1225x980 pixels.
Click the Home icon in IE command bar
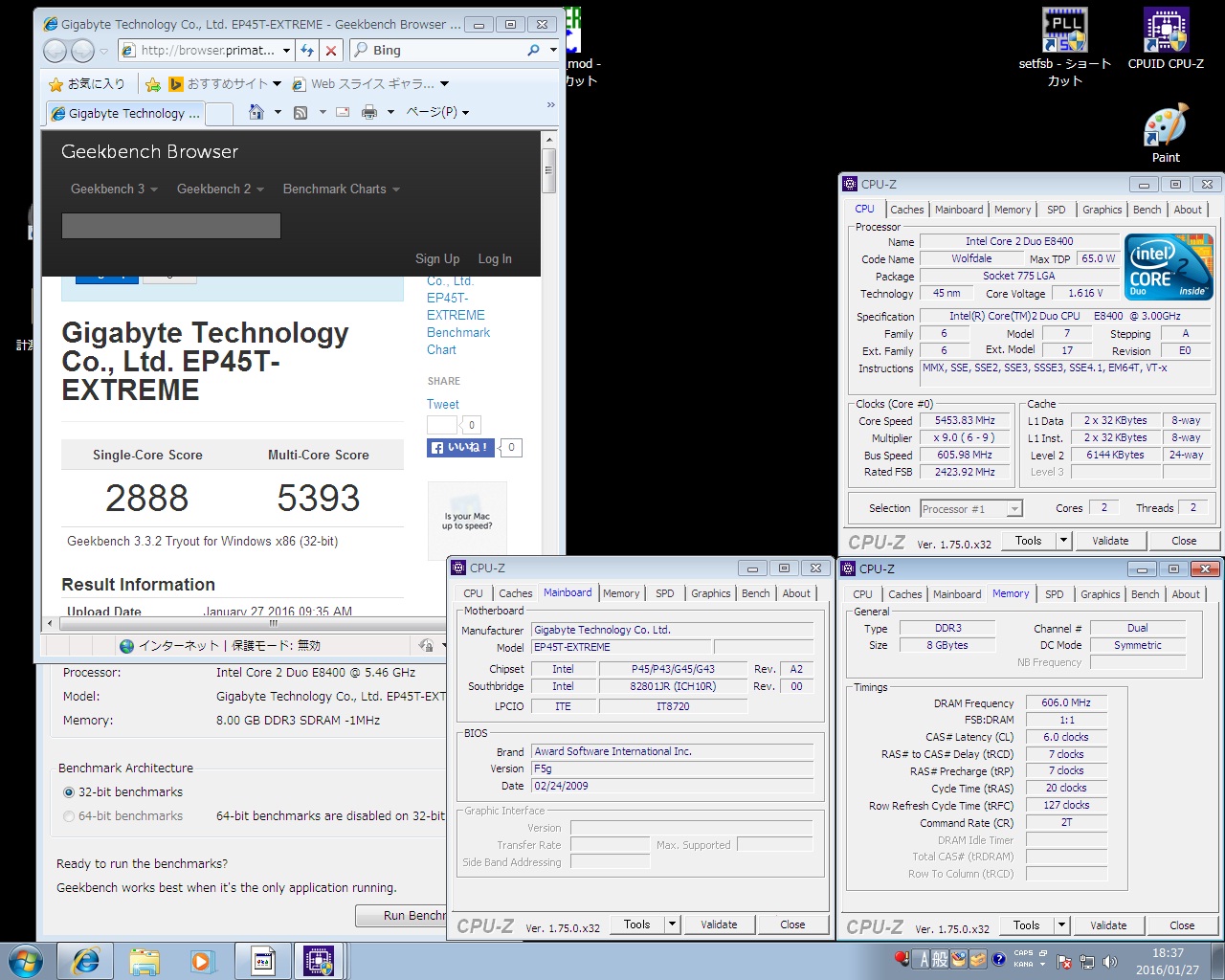[256, 112]
